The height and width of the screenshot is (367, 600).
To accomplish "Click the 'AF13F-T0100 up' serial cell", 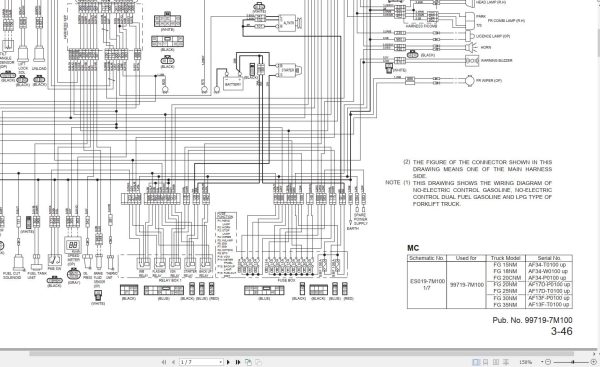I will tap(549, 305).
